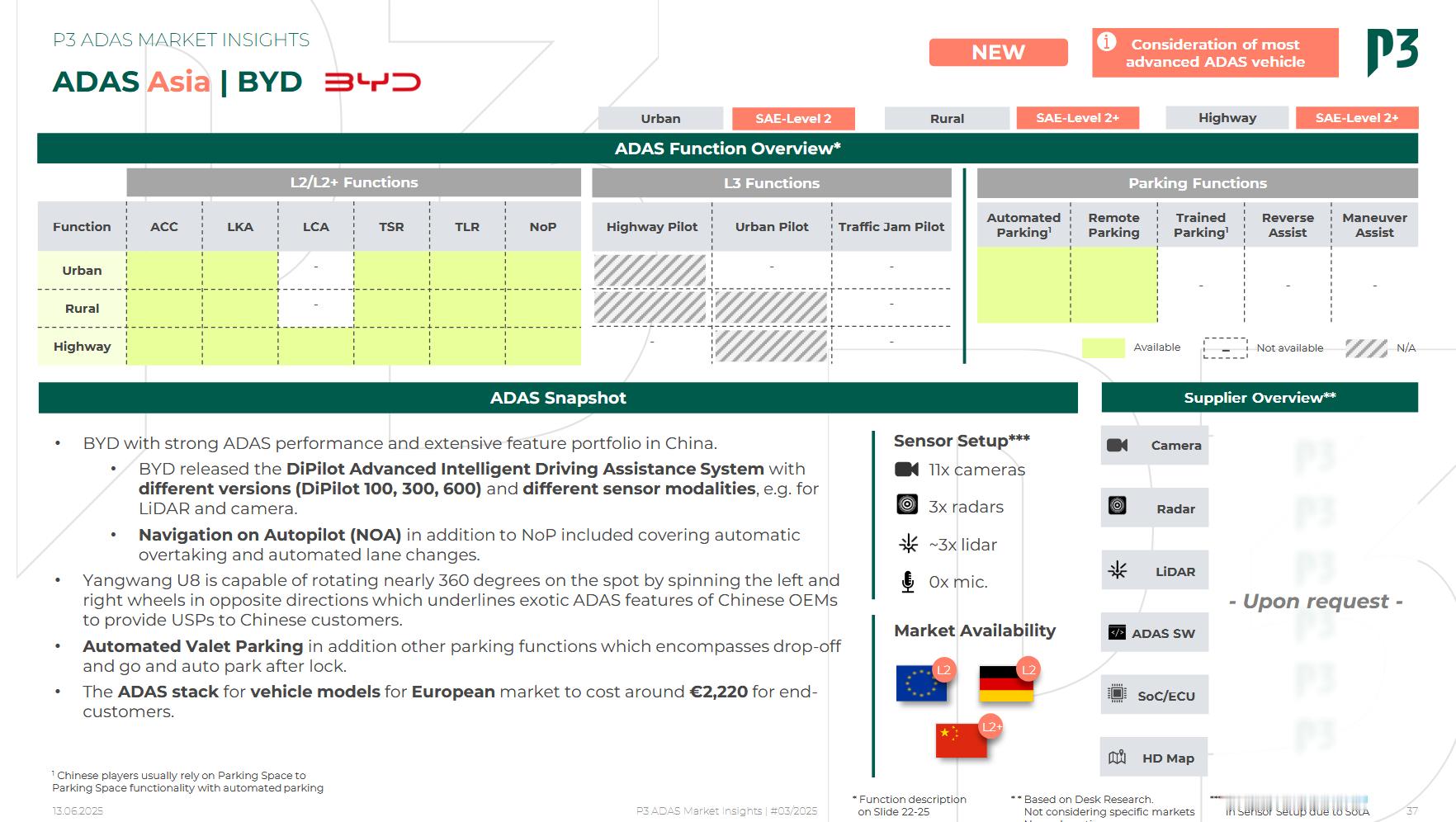This screenshot has width=1456, height=822.
Task: Click the Sensor Setup heading
Action: pos(962,441)
